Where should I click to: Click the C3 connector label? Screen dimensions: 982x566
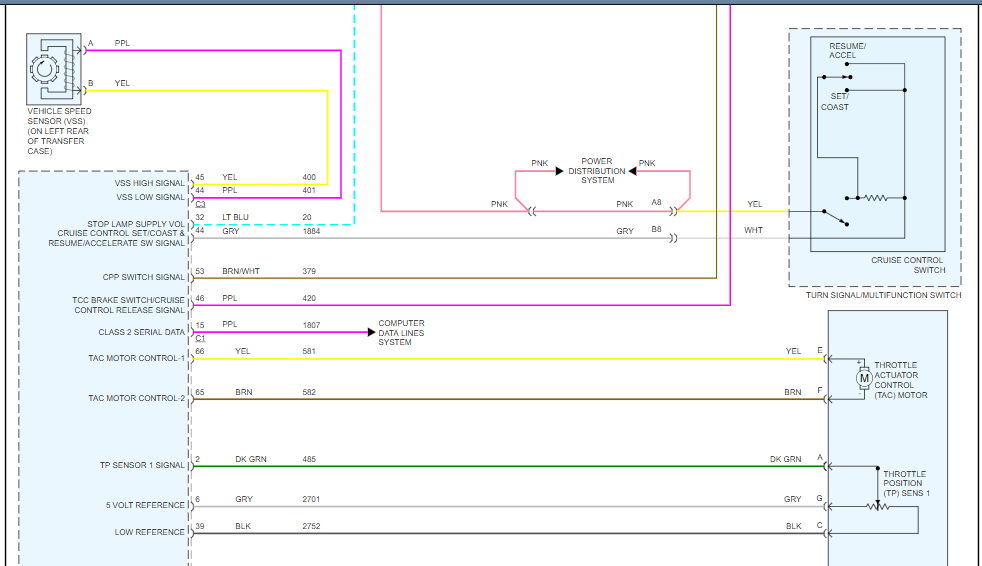coord(200,204)
